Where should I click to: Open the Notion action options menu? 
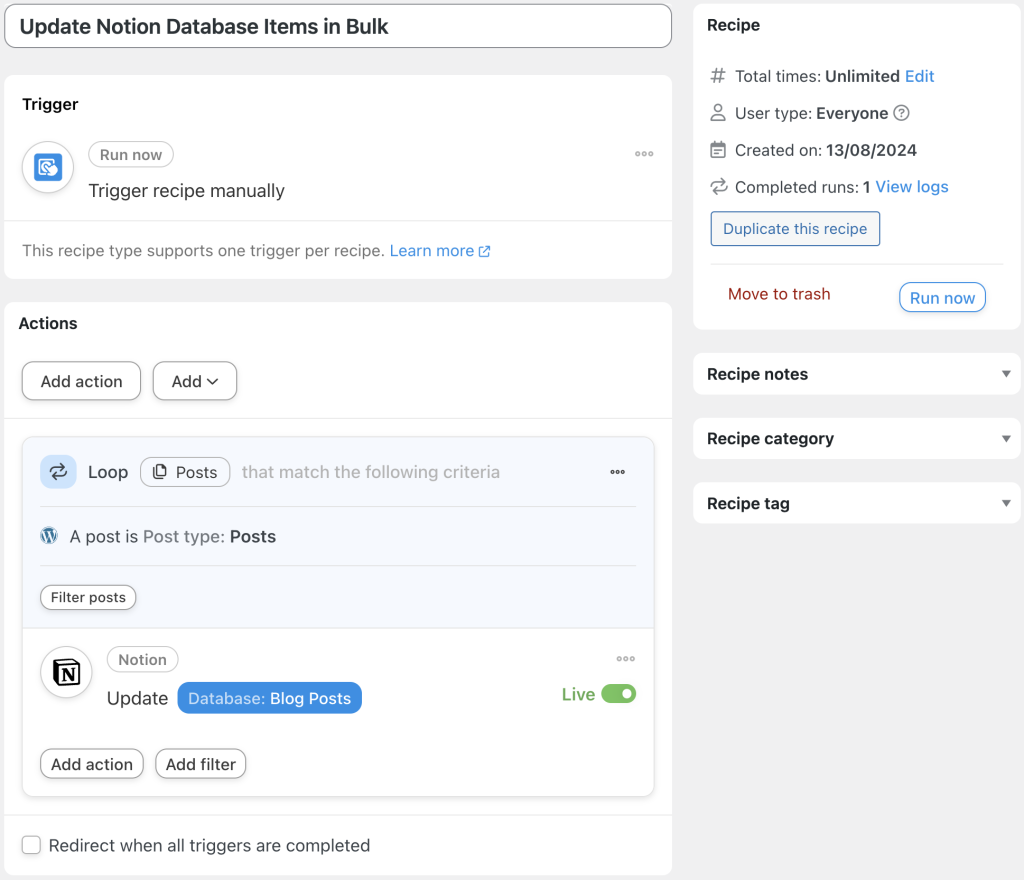pyautogui.click(x=625, y=658)
